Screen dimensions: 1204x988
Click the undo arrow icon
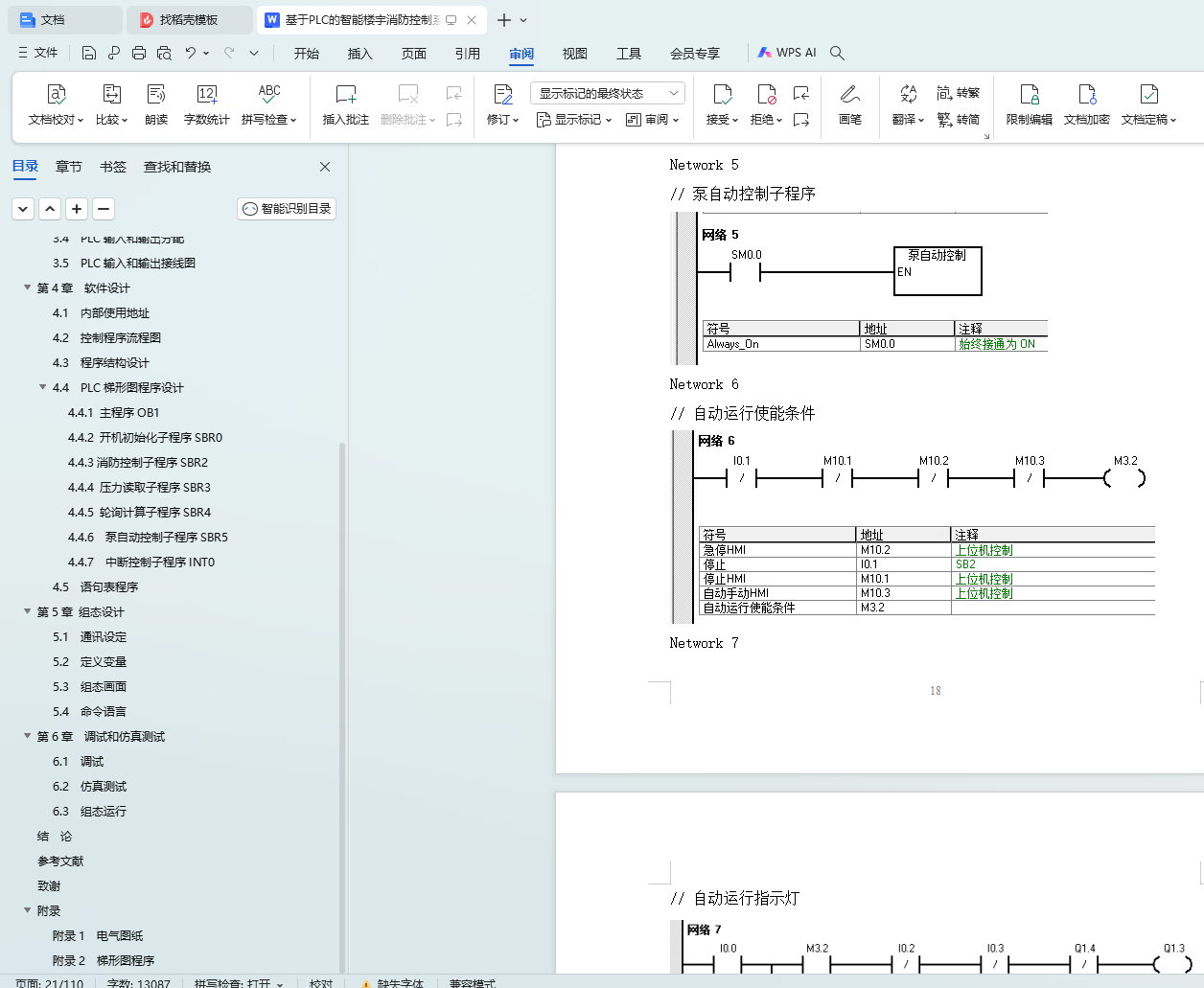[191, 53]
